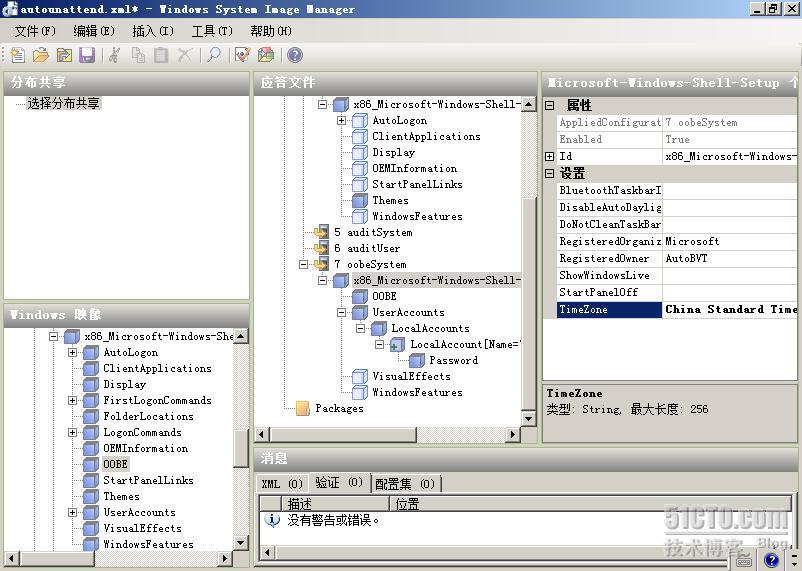Expand the Id property row
Viewport: 802px width, 571px height.
(x=550, y=156)
